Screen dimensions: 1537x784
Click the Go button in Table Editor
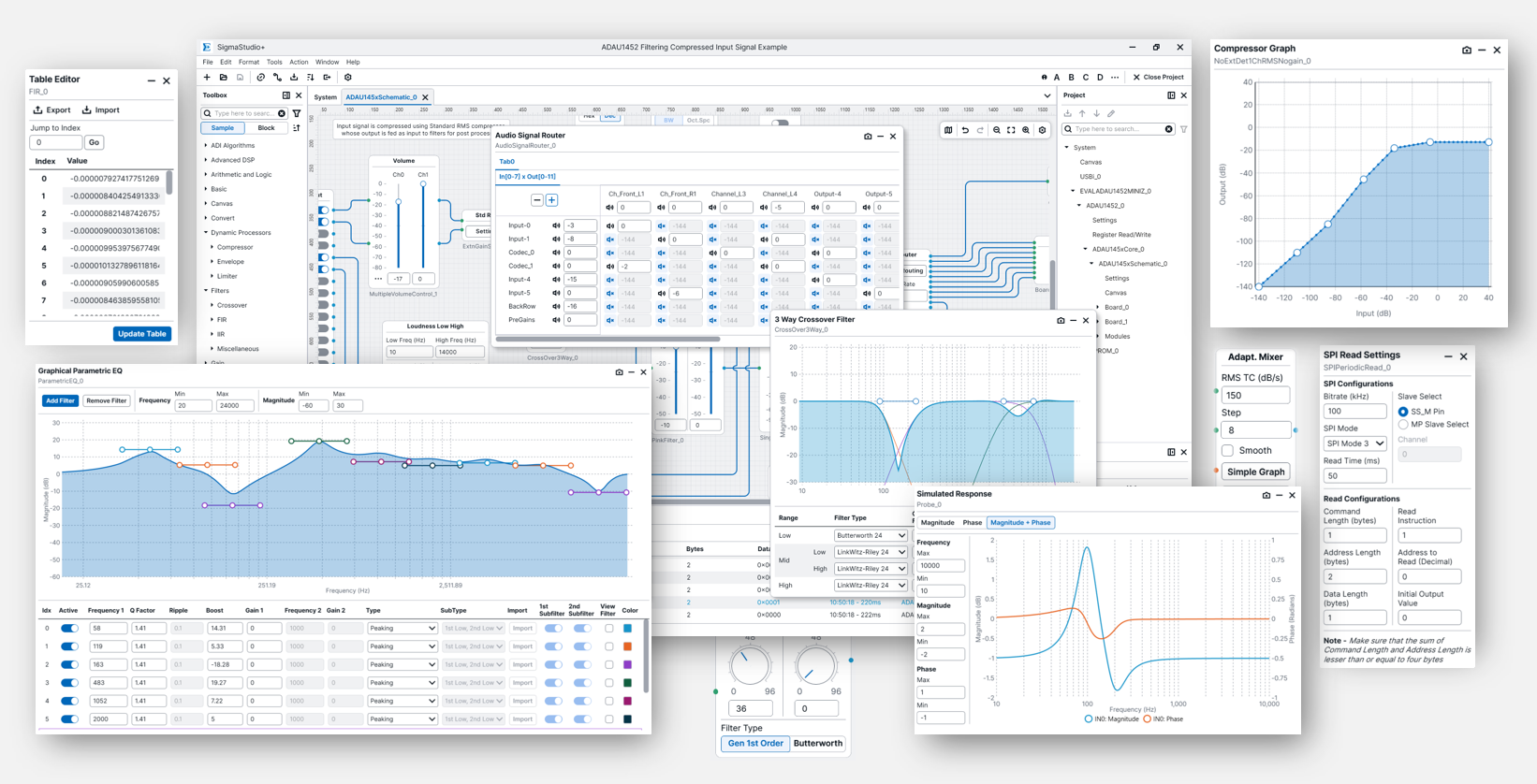click(94, 143)
